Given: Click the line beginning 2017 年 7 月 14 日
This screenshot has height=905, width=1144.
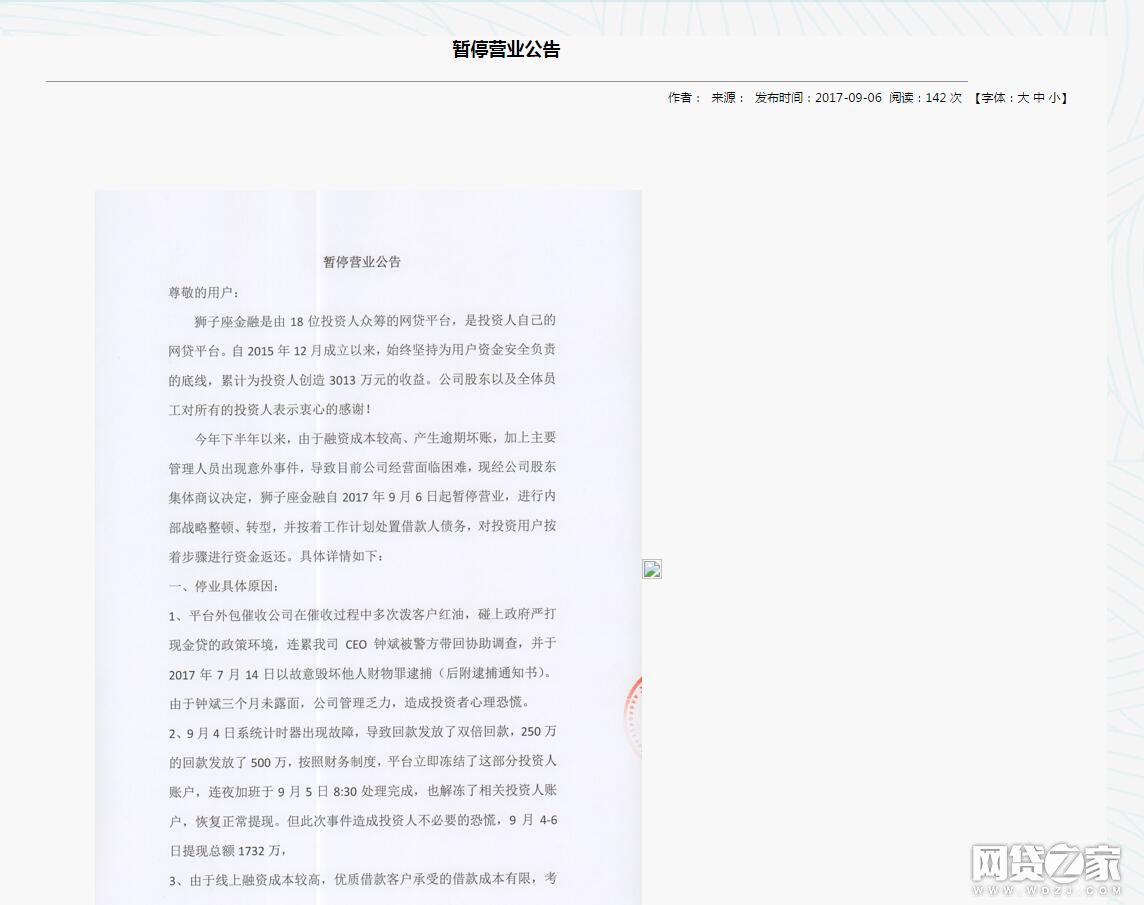Looking at the screenshot, I should (x=360, y=674).
